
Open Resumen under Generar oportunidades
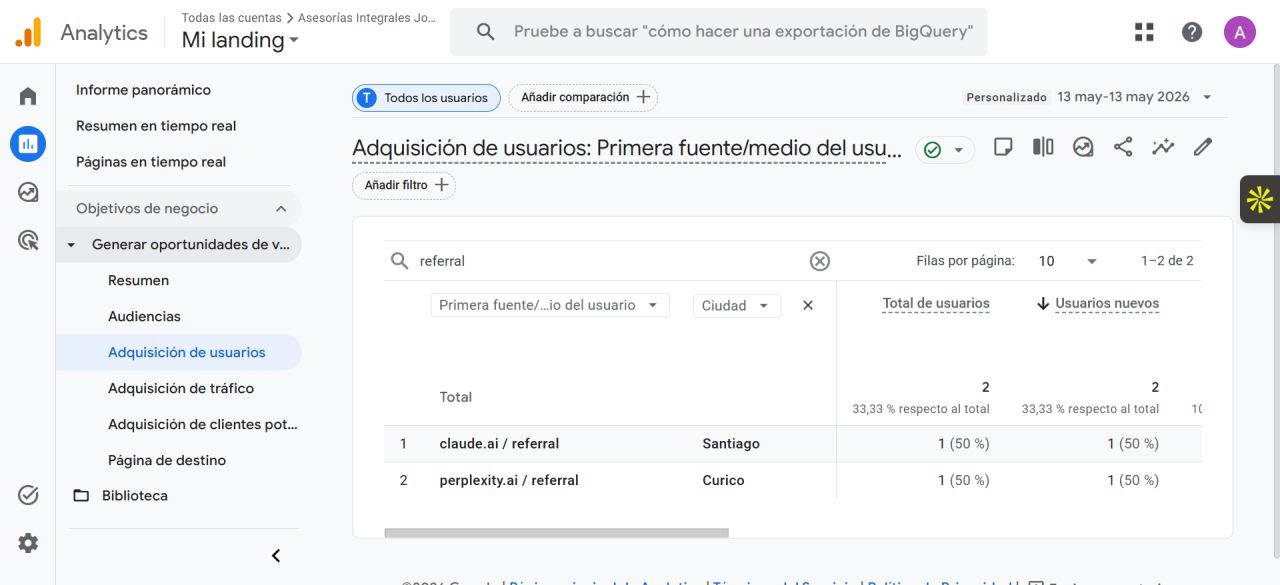point(138,281)
